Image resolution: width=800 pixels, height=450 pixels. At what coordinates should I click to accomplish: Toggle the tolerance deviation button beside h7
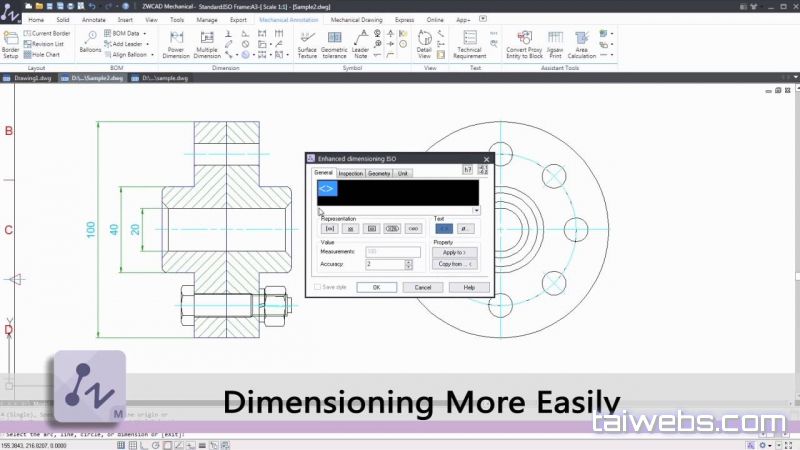click(484, 170)
